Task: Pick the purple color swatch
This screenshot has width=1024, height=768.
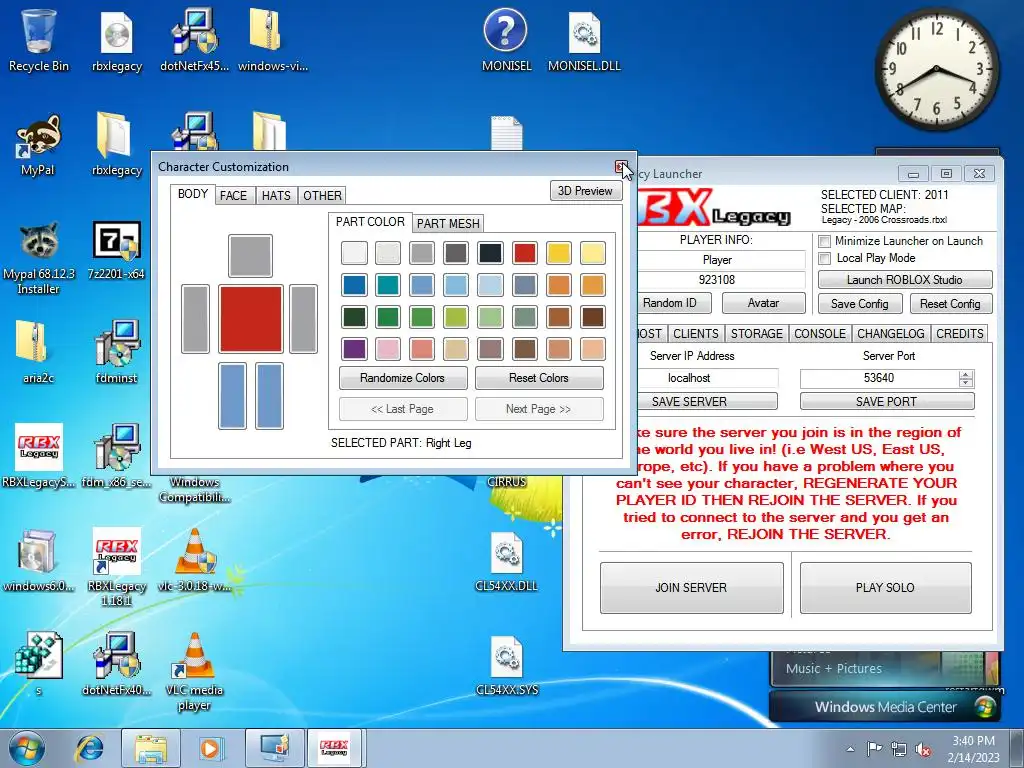Action: [354, 349]
